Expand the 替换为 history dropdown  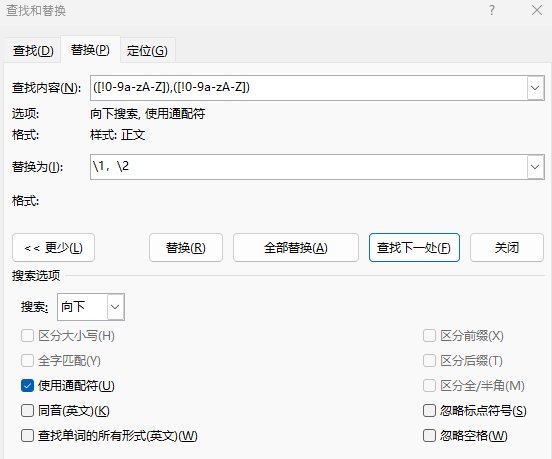coord(535,167)
